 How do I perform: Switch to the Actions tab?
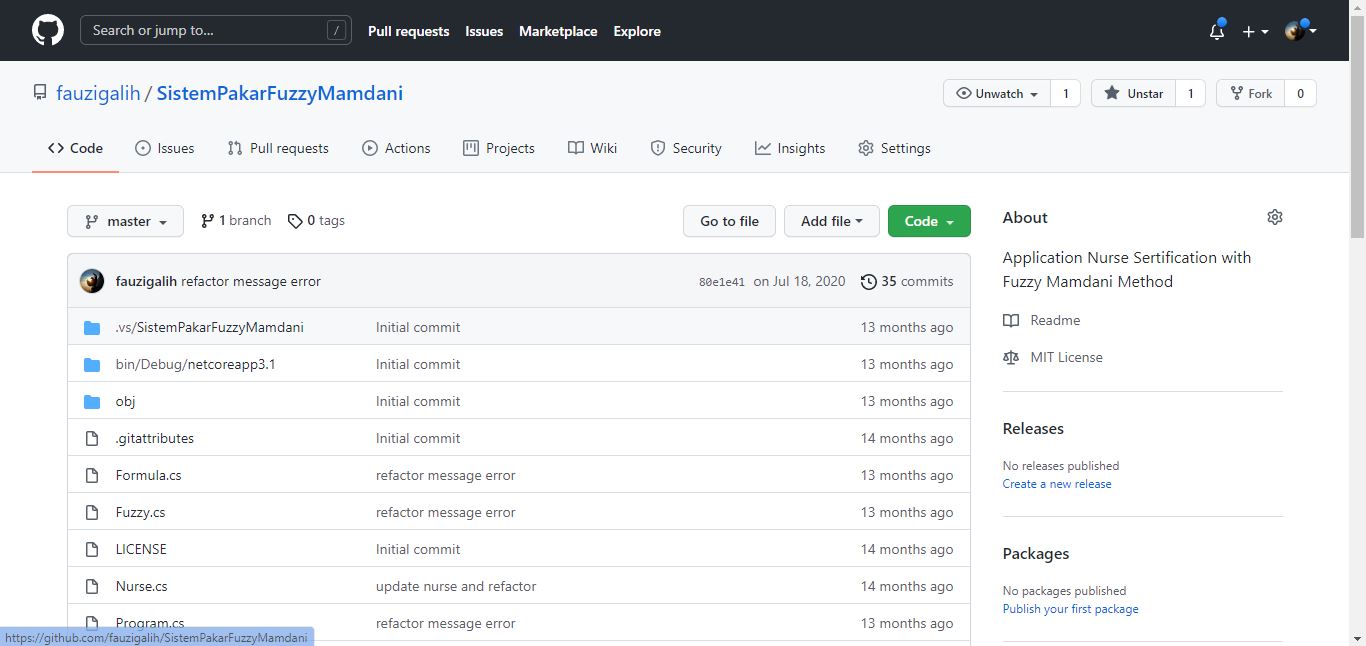click(x=396, y=148)
